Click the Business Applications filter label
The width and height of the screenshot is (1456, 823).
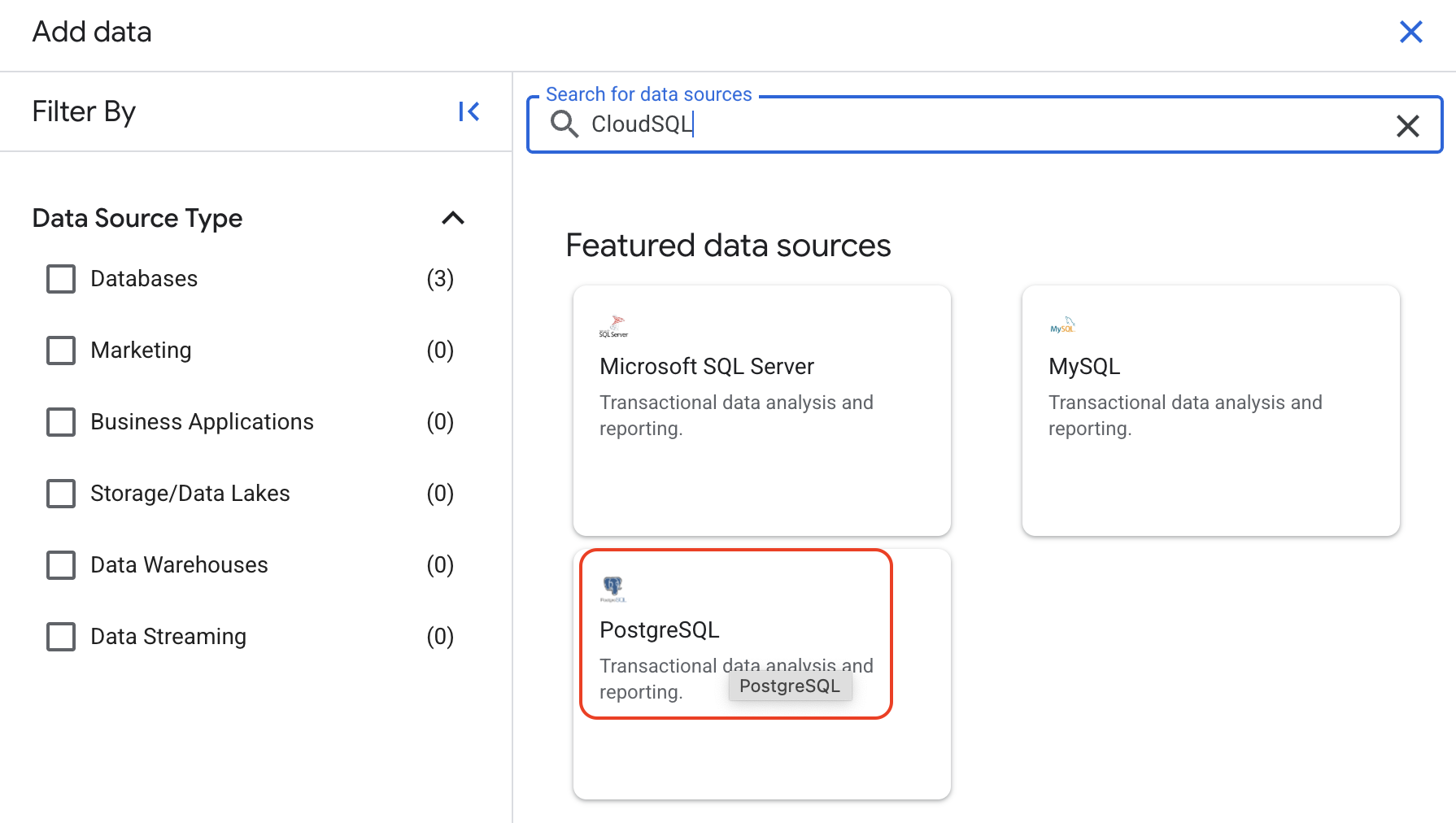coord(202,422)
